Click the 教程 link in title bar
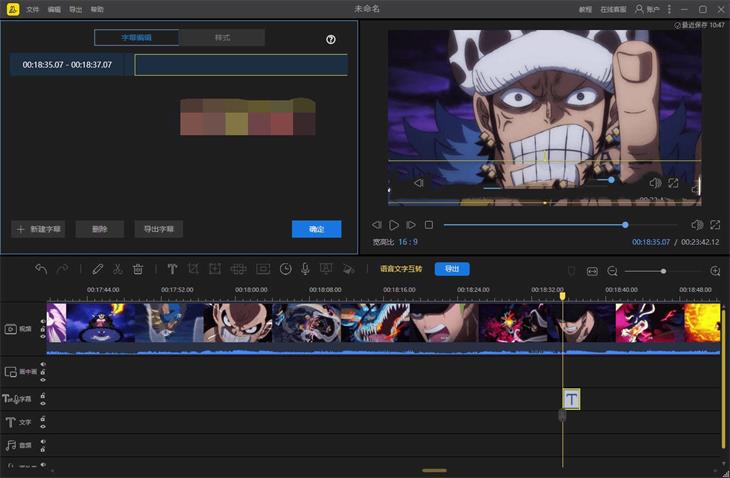The width and height of the screenshot is (730, 478). (x=585, y=9)
